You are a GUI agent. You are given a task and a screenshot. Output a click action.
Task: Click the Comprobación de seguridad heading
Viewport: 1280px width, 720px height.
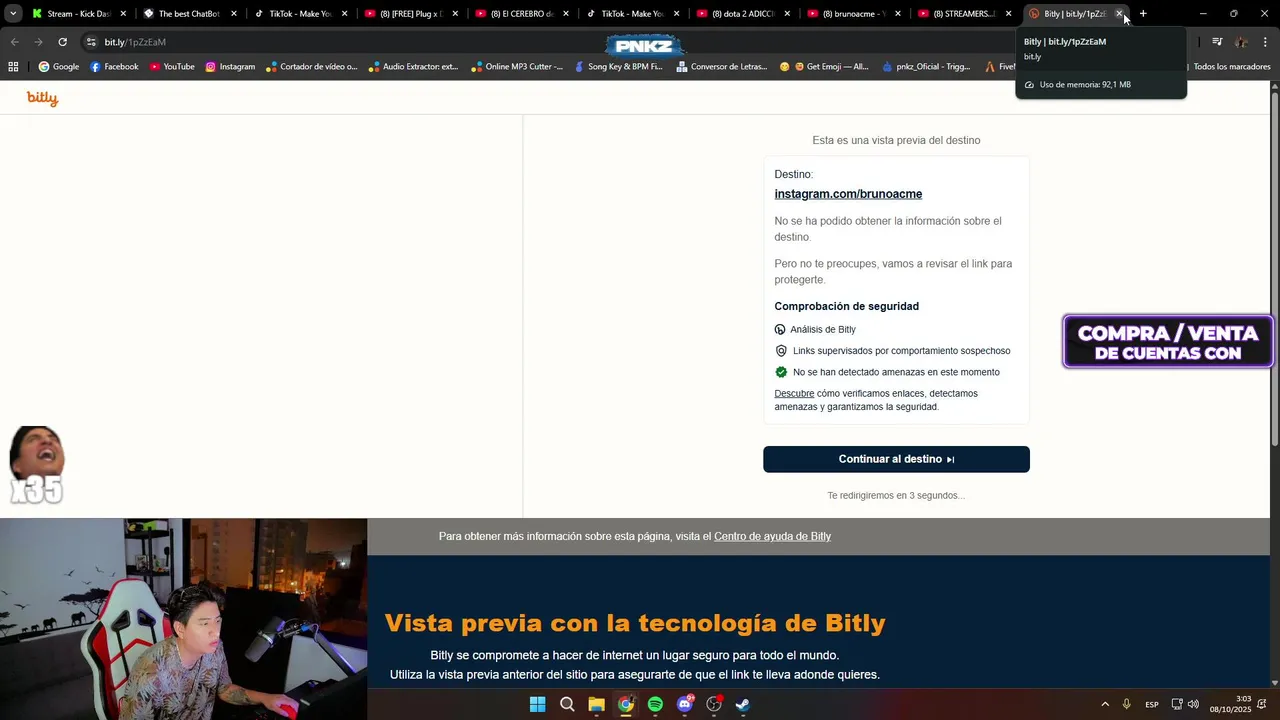point(846,307)
